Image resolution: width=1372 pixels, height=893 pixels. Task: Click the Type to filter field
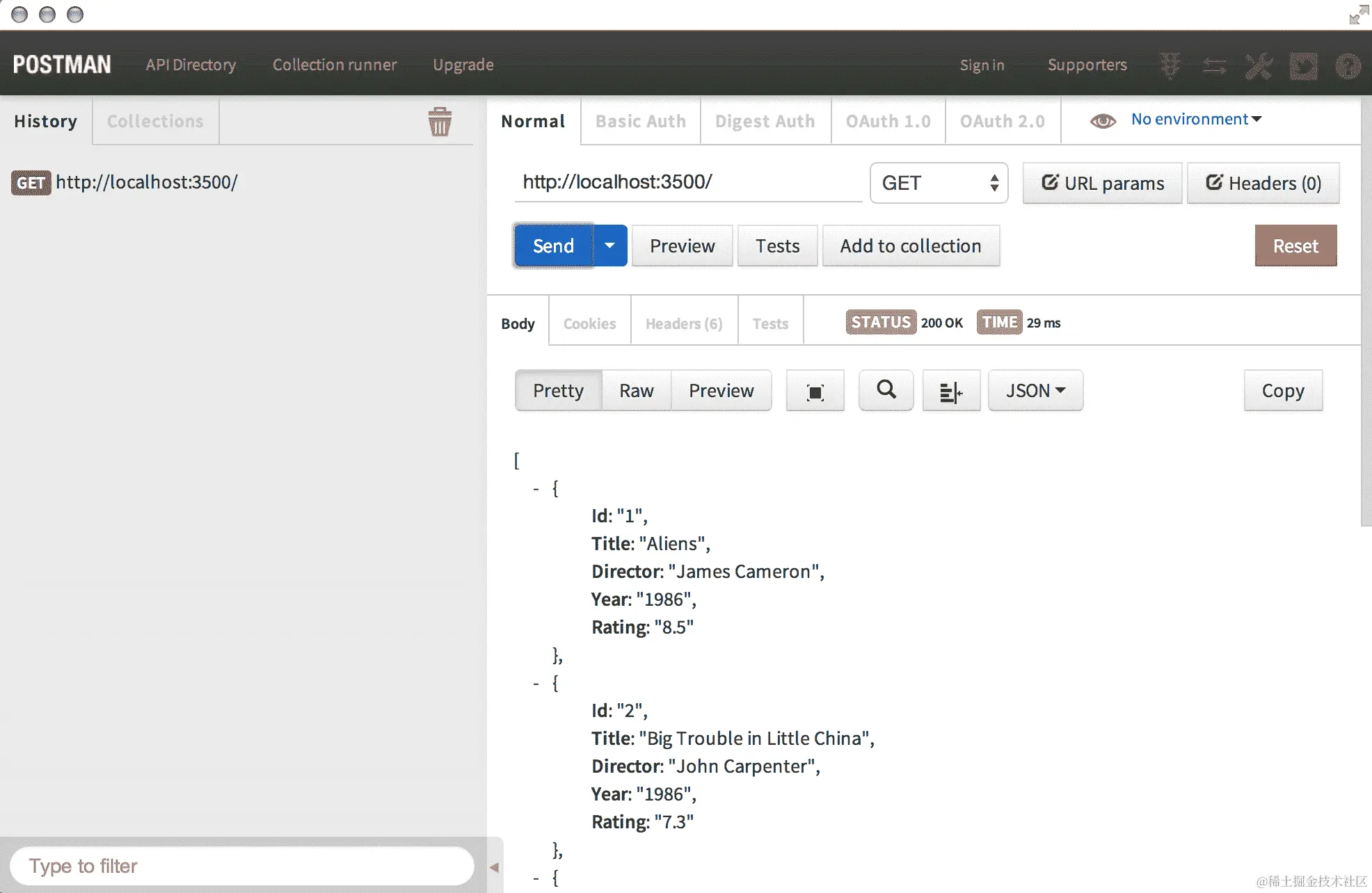tap(241, 866)
